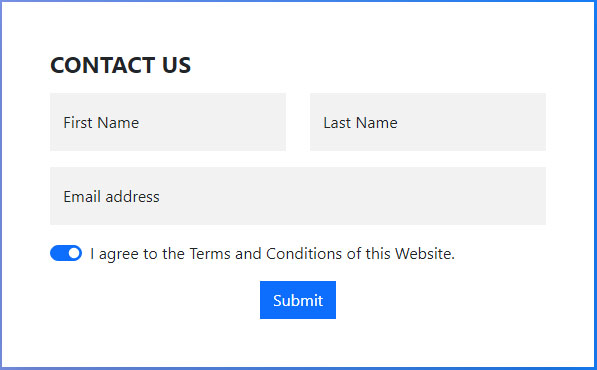Click the 'I agree to the Terms' label
597x370 pixels.
273,254
